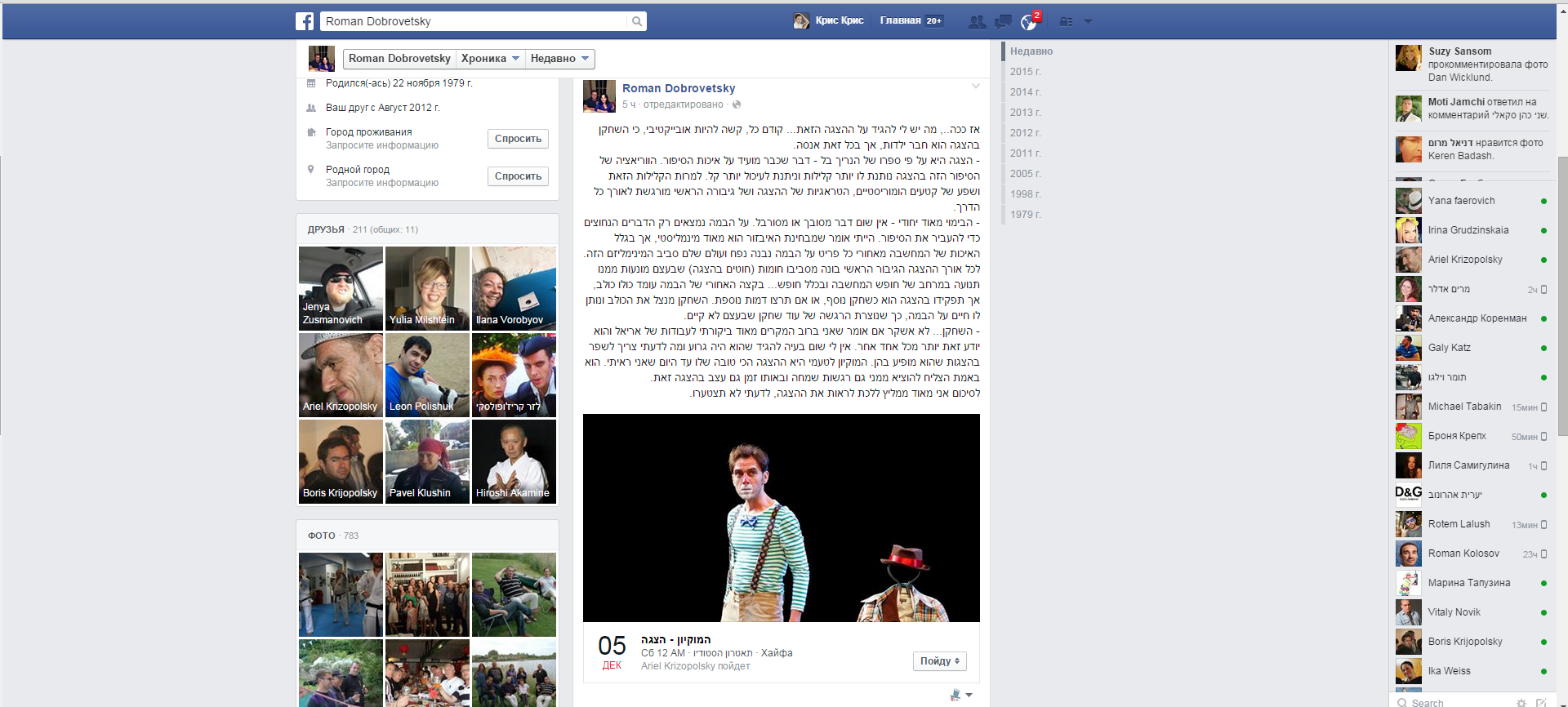Open chat with Michael Tabakin
Screen dimensions: 1568x707
point(1471,407)
